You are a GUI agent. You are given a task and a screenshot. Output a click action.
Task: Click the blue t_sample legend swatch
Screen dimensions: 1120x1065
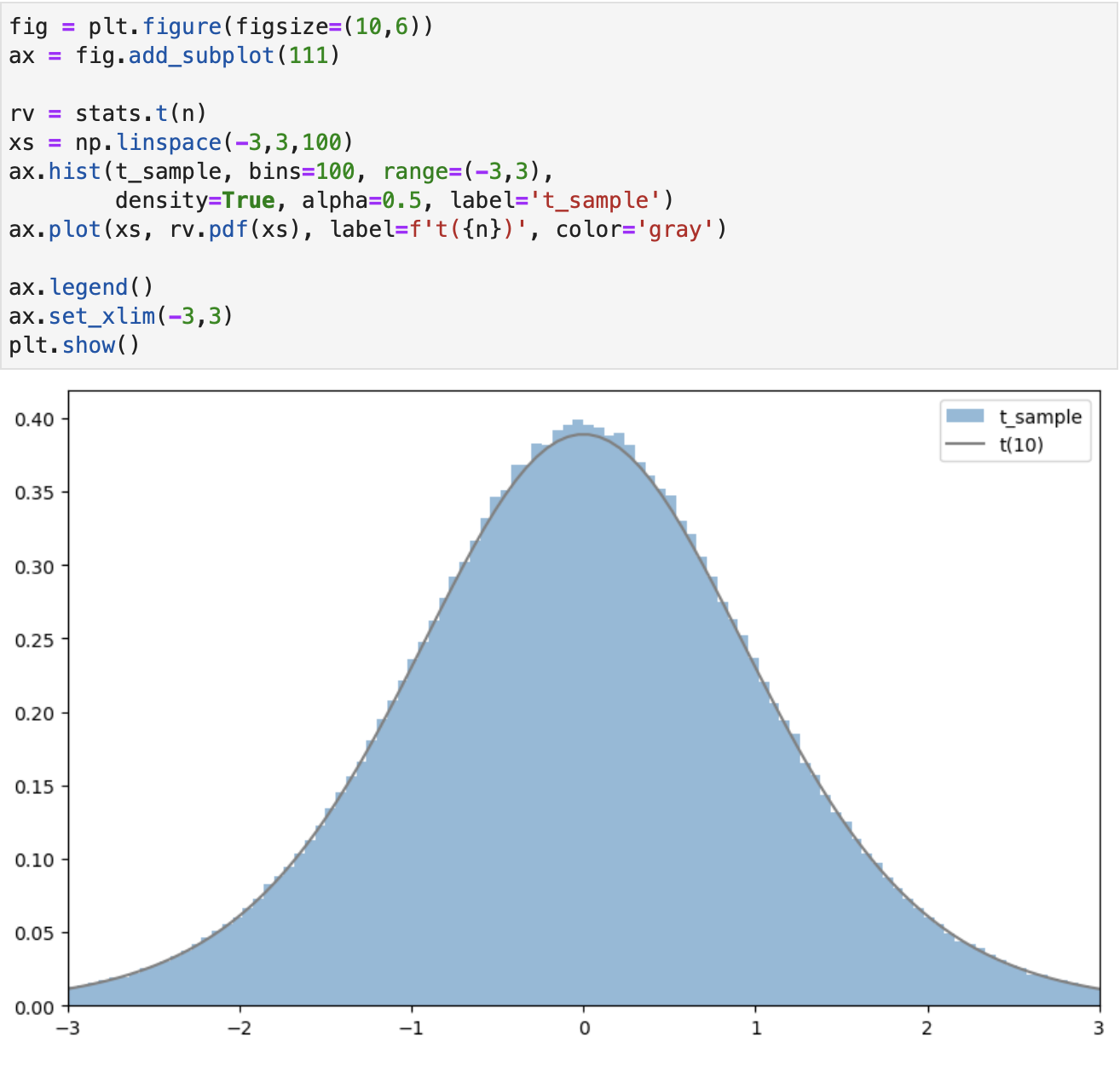tap(965, 416)
